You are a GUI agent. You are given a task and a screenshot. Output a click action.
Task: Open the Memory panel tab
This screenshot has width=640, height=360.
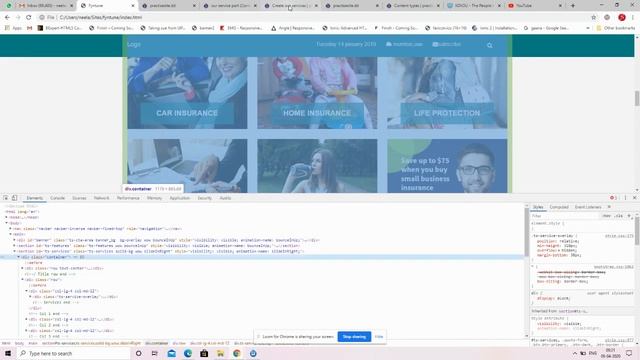(x=154, y=198)
